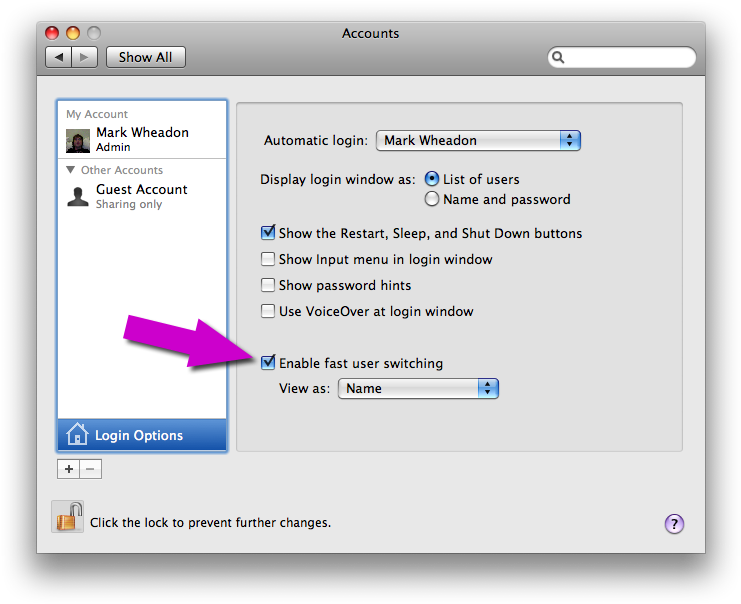The height and width of the screenshot is (604, 741).
Task: Add a new account with the plus button
Action: pos(69,469)
